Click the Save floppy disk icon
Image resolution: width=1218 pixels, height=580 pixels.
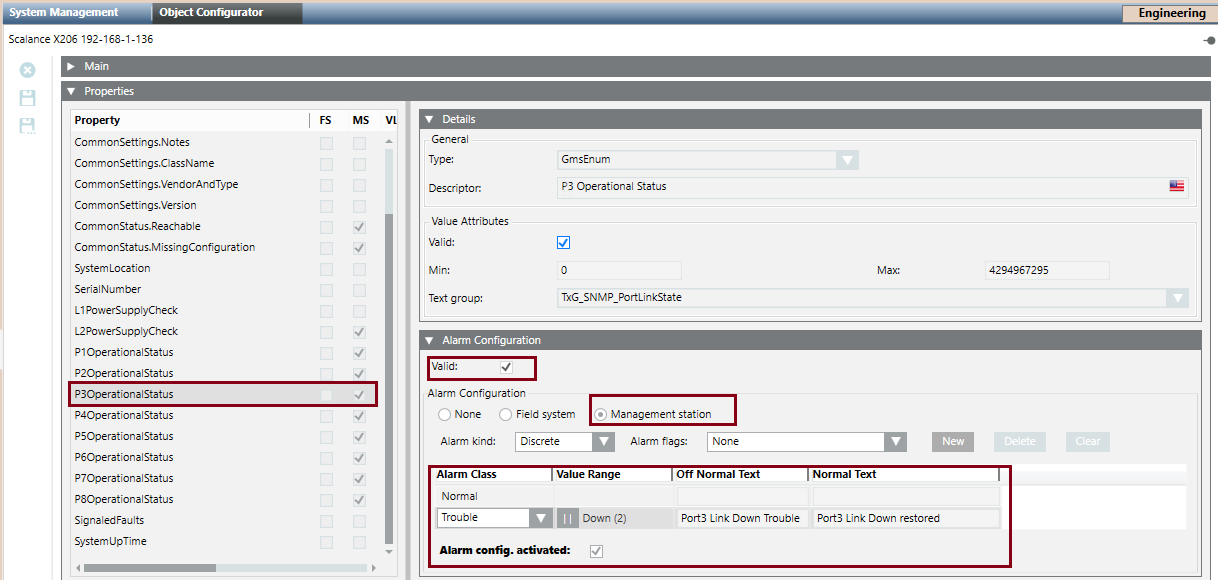pyautogui.click(x=28, y=98)
